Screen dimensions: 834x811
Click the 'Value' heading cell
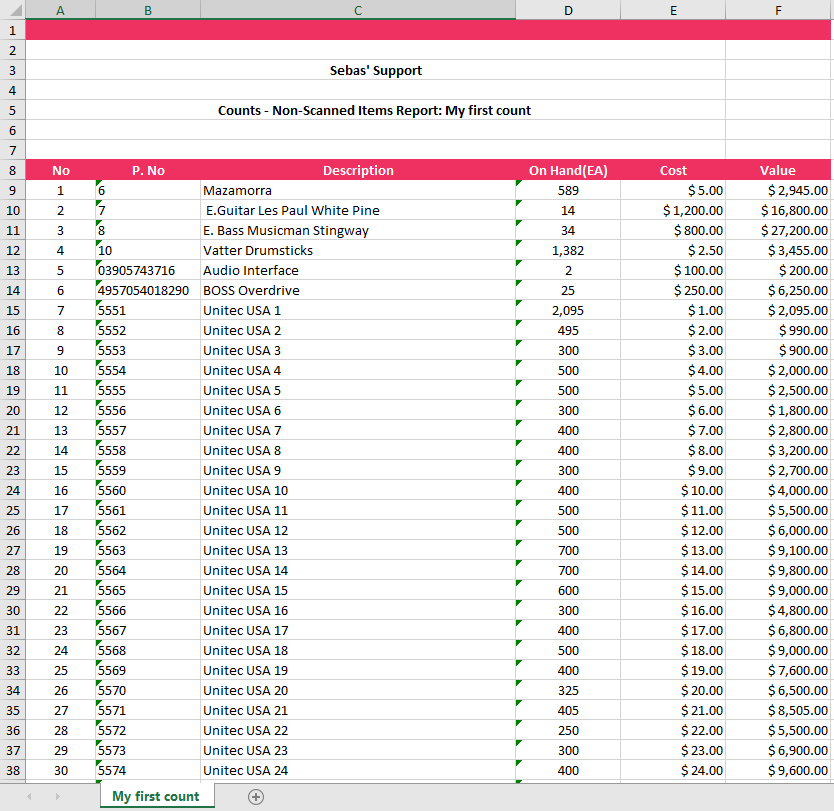[x=778, y=170]
